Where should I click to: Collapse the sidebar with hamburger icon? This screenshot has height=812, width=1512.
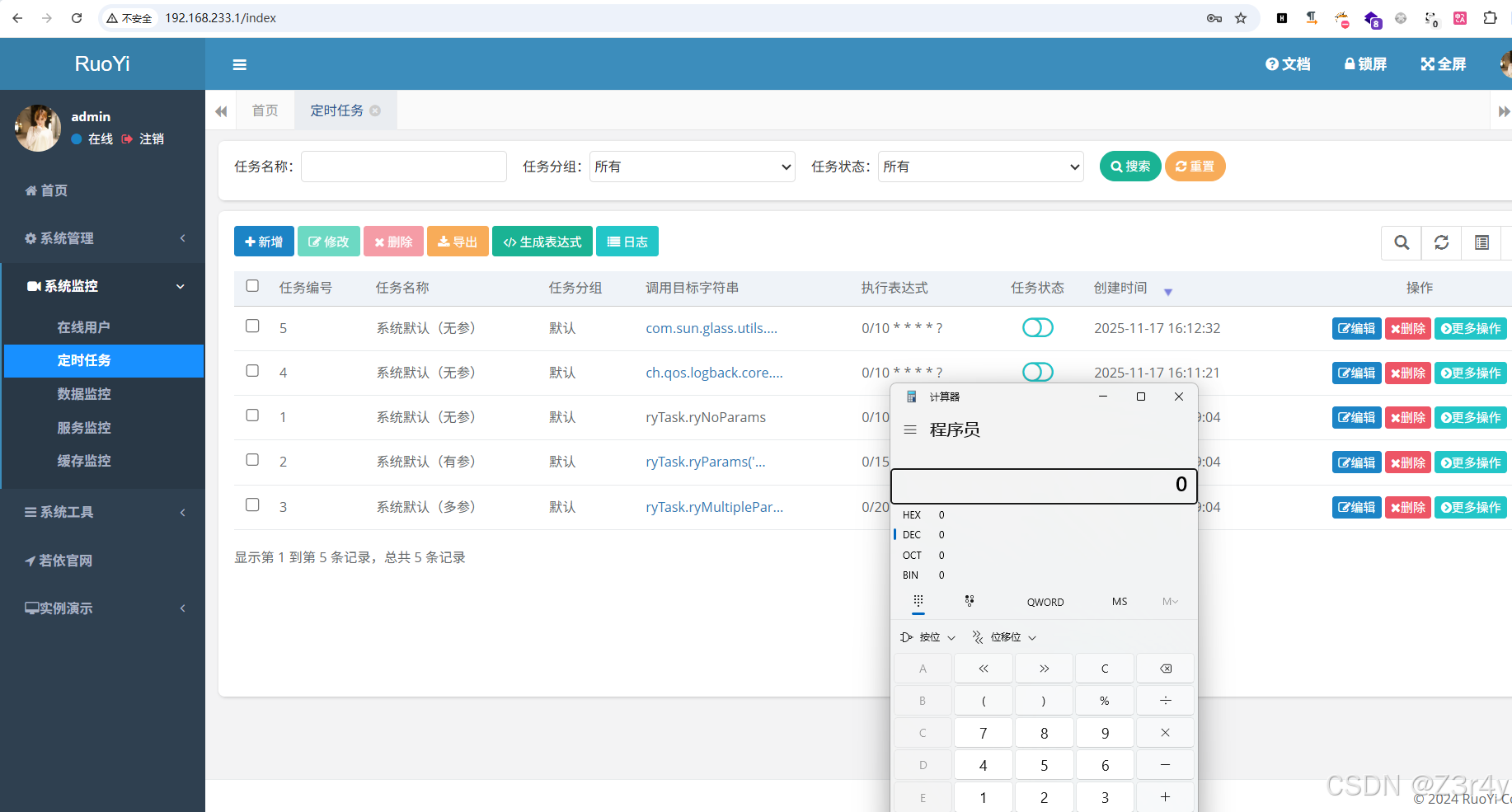pyautogui.click(x=239, y=63)
